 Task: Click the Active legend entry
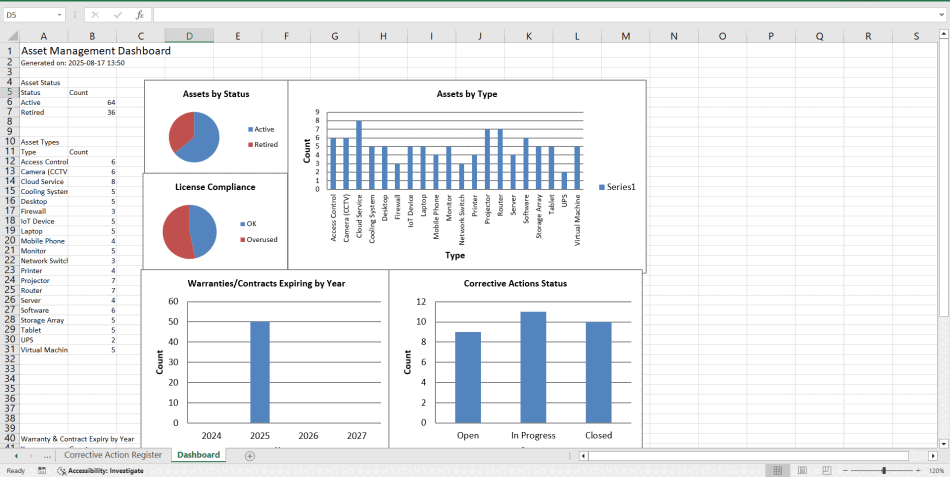261,130
